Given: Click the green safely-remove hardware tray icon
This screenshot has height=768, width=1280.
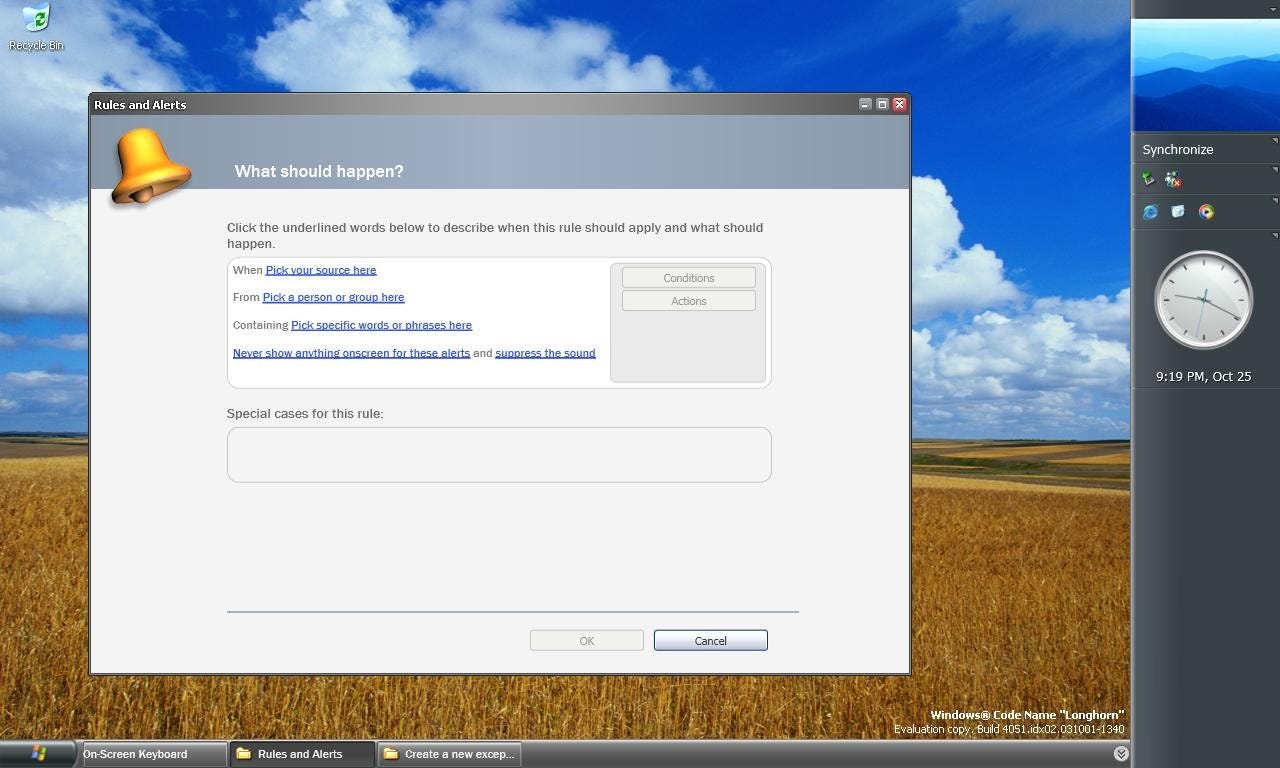Looking at the screenshot, I should click(1148, 180).
